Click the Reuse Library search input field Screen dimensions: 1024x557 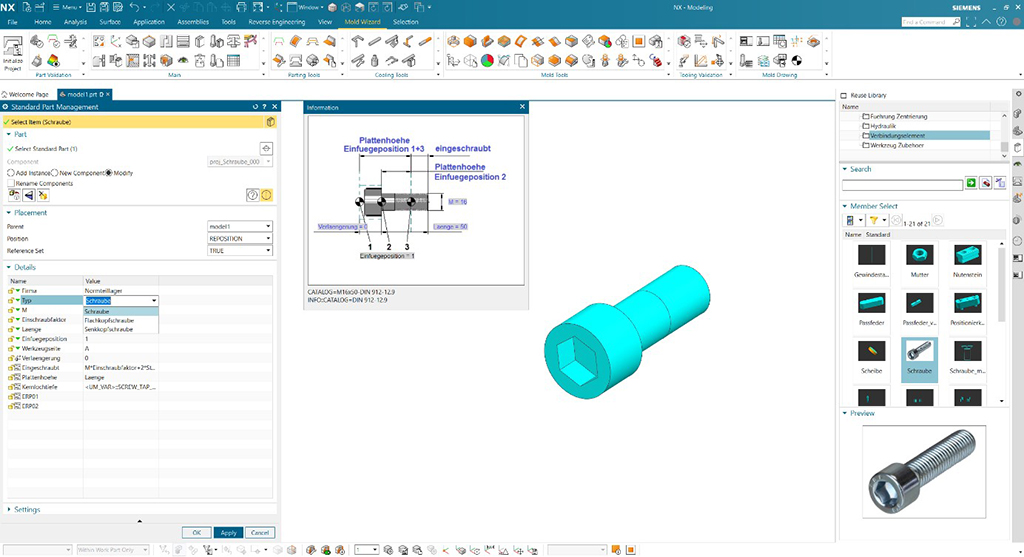[902, 185]
